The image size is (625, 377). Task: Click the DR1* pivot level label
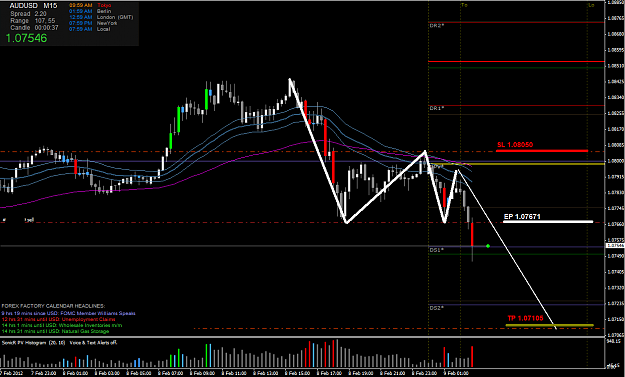[437, 108]
